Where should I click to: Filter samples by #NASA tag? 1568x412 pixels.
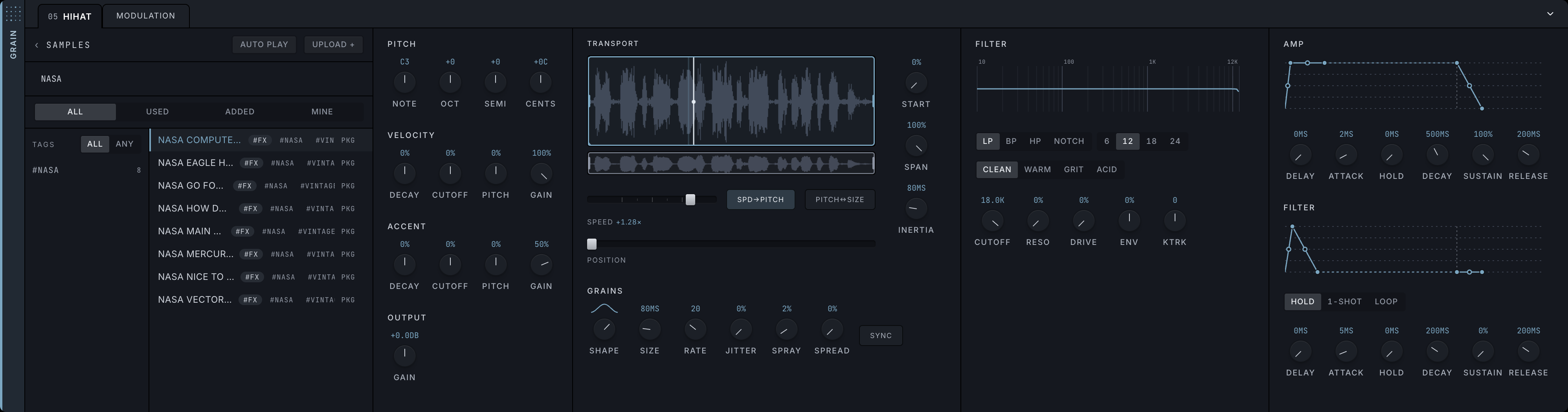coord(86,170)
